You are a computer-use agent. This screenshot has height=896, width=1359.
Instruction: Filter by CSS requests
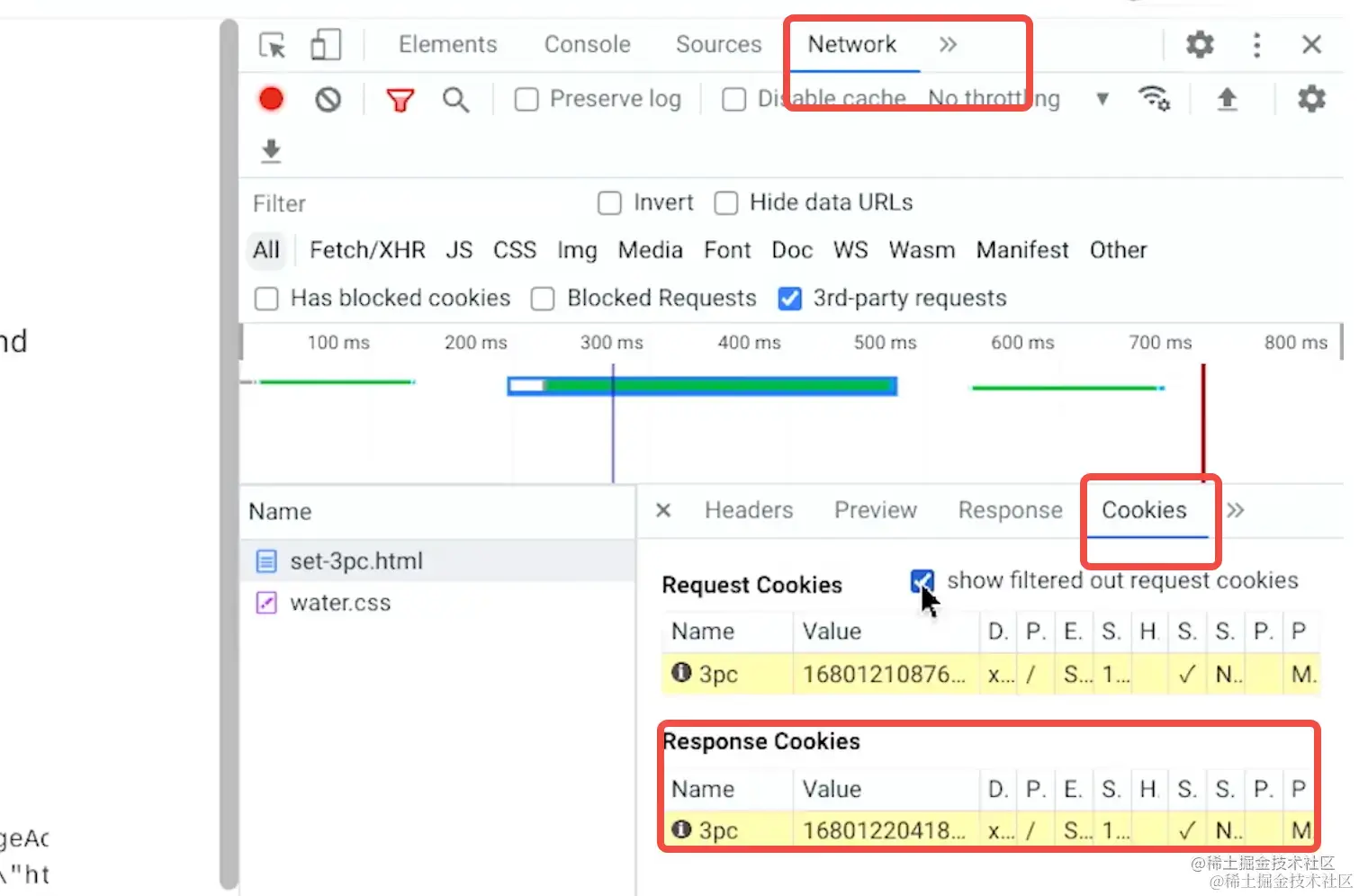pos(515,250)
